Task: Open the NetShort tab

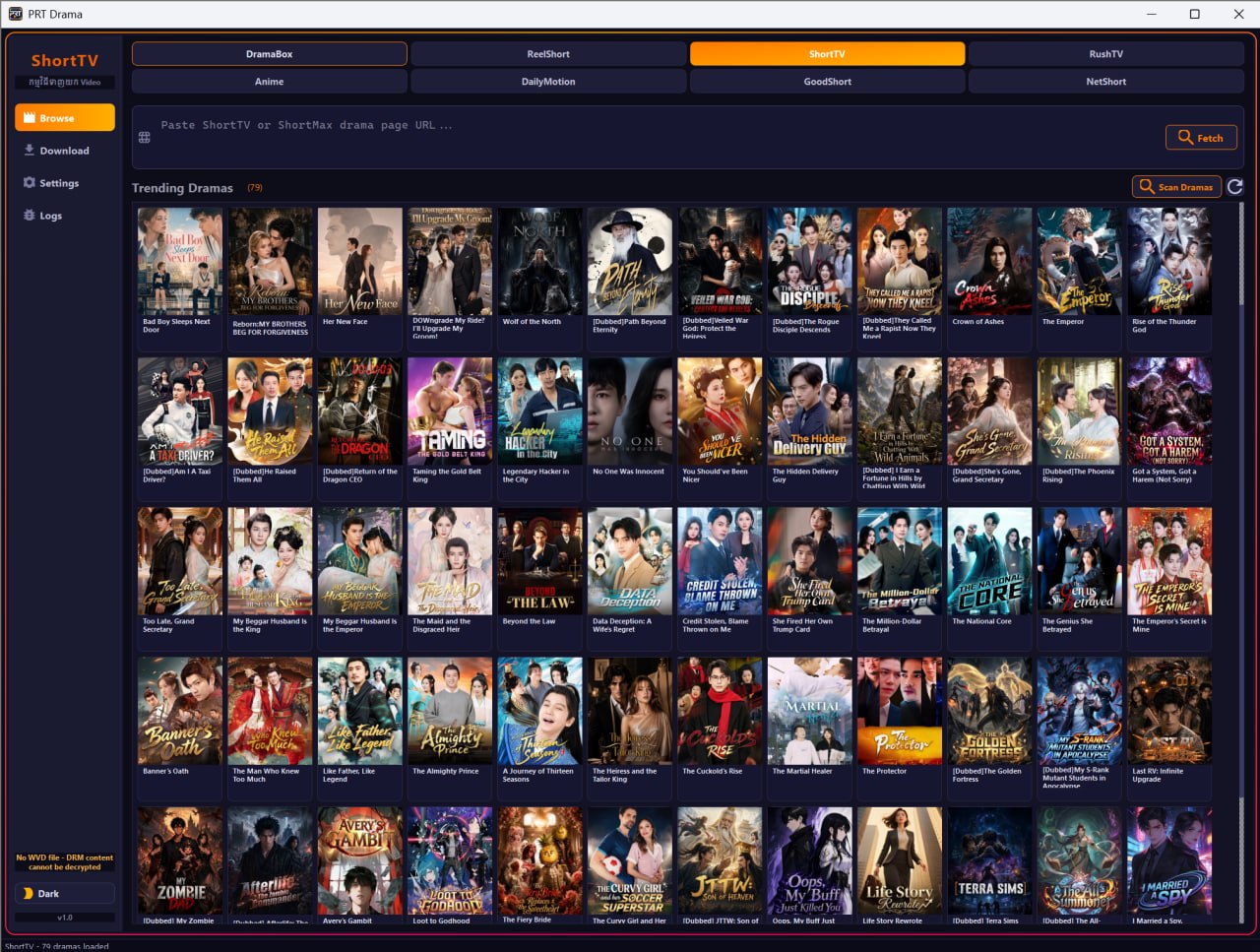Action: tap(1105, 82)
